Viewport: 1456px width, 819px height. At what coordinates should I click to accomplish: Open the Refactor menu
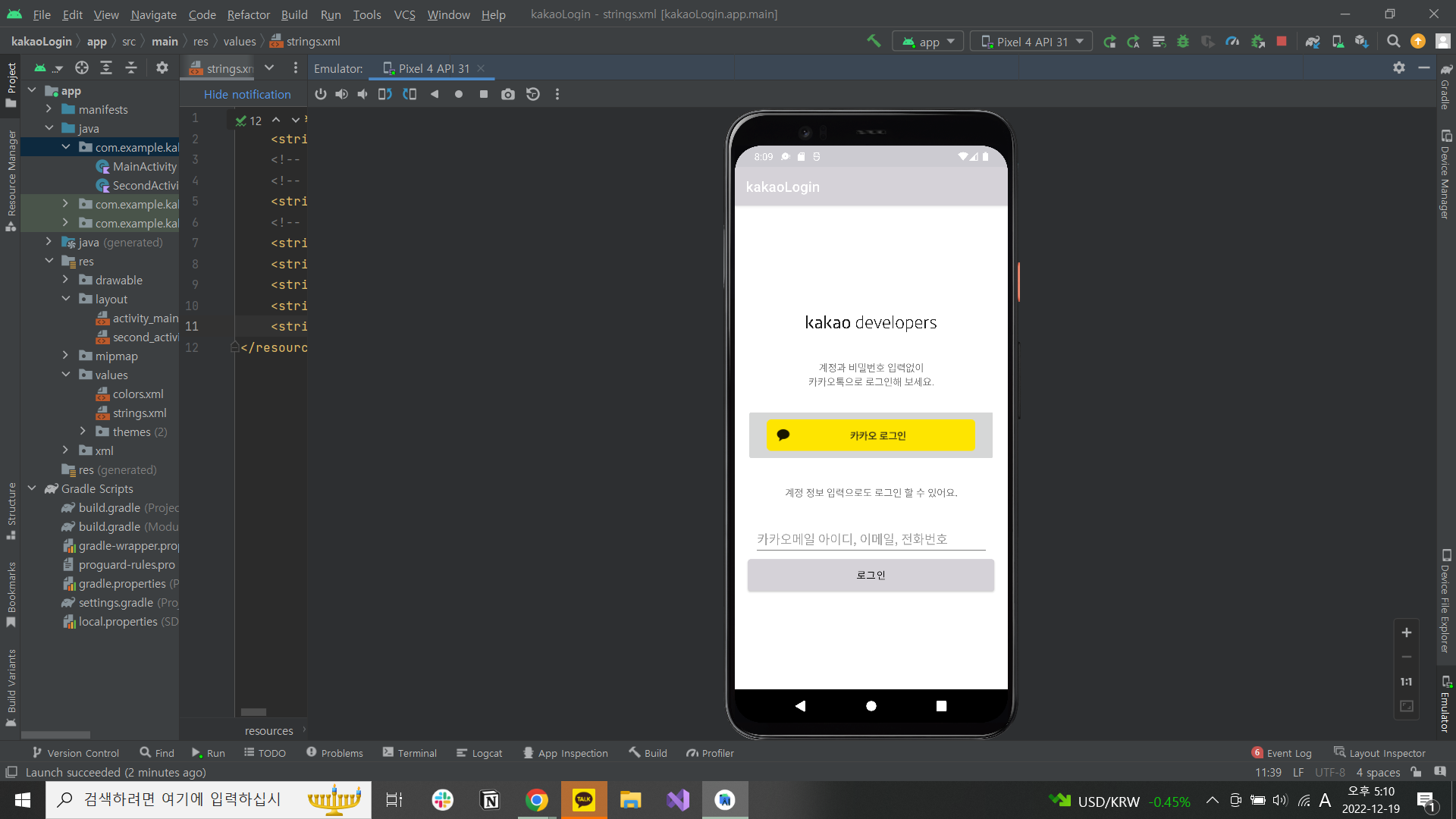(x=248, y=14)
